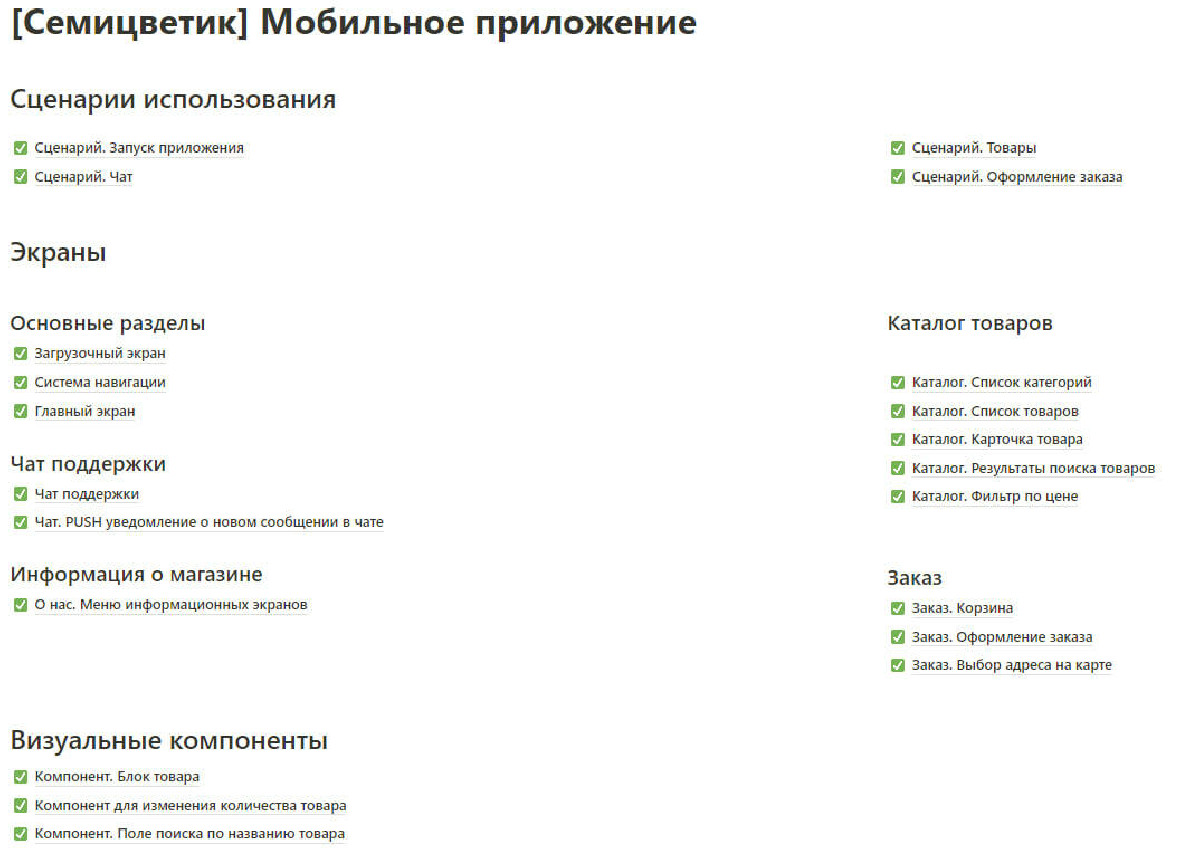Open the 'Загрузочный экран' page link

100,353
